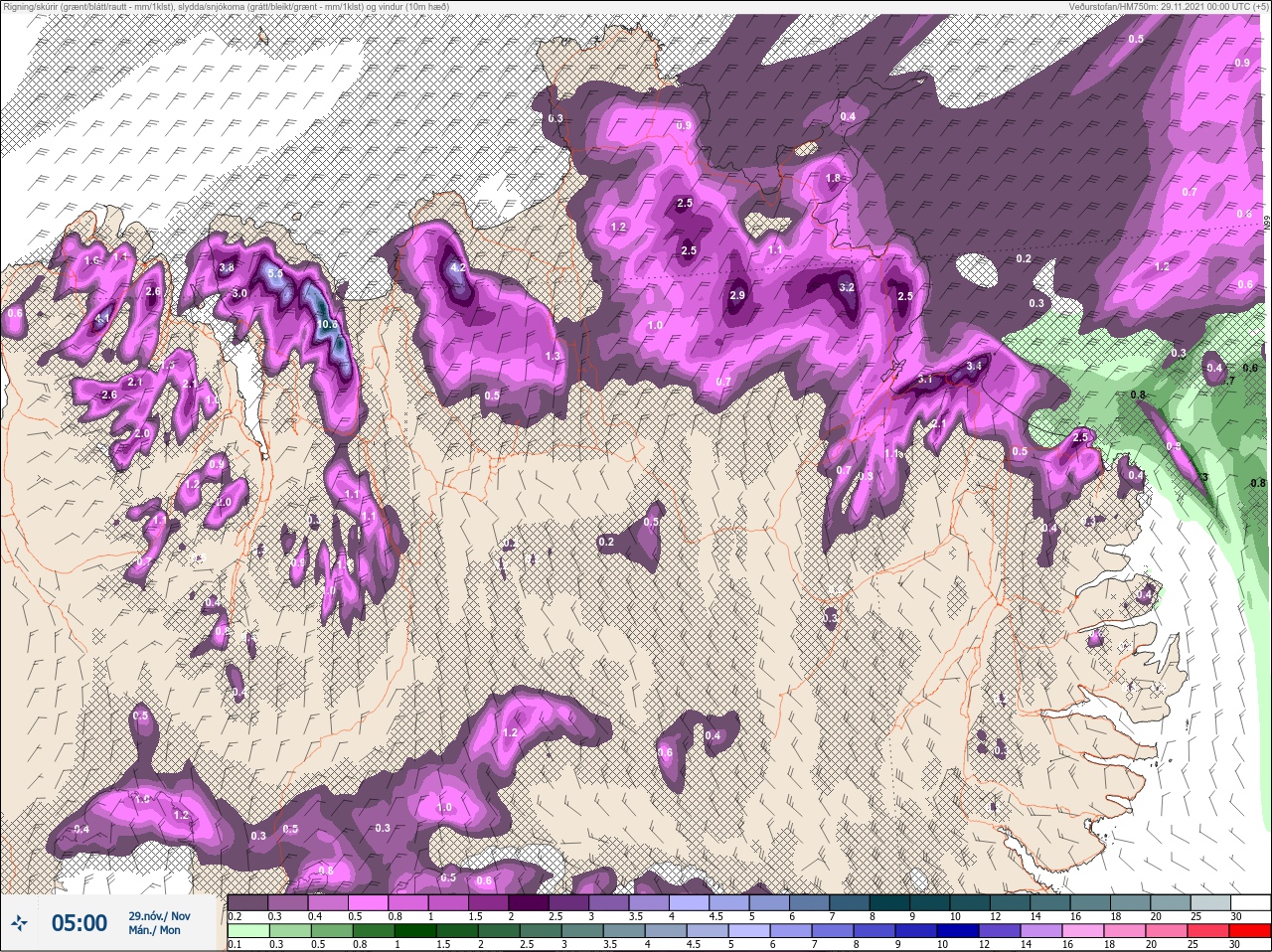The image size is (1272, 952).
Task: Click the 2.9 precipitation value label
Action: click(737, 295)
